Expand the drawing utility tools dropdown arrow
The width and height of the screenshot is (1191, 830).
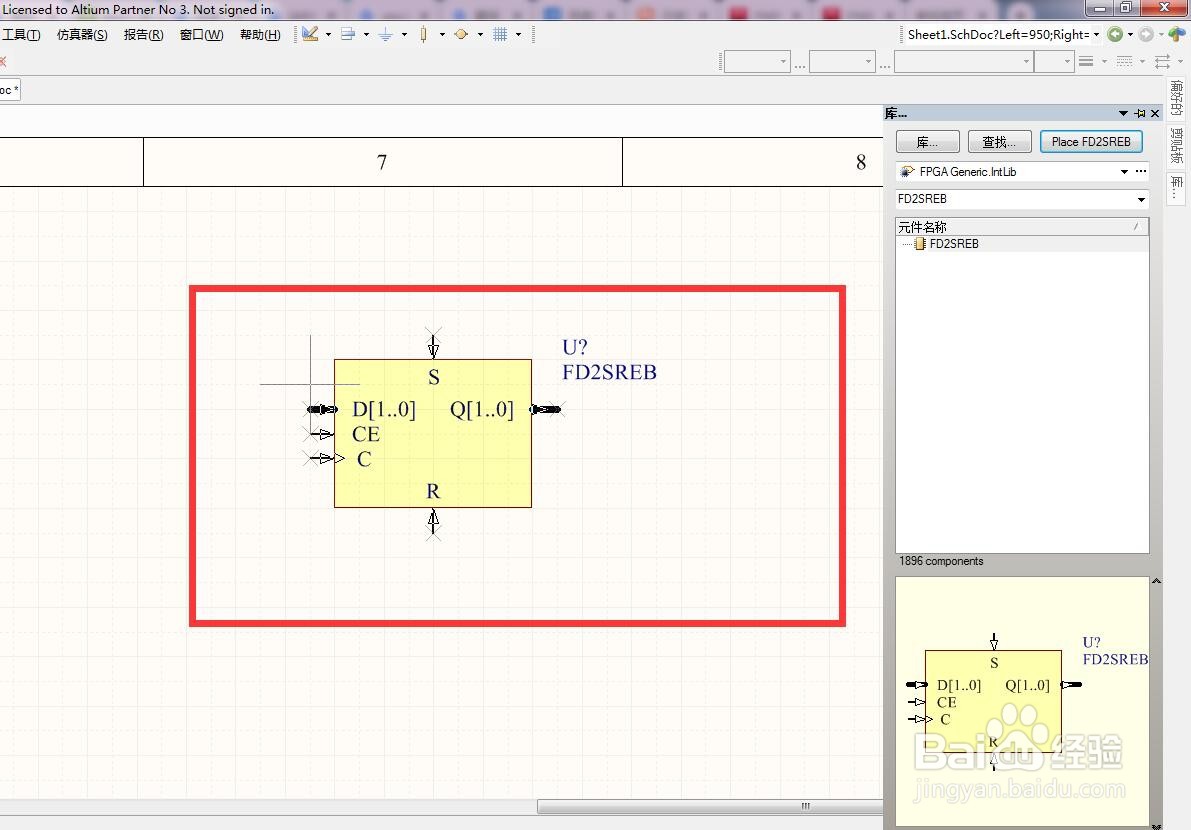(328, 34)
